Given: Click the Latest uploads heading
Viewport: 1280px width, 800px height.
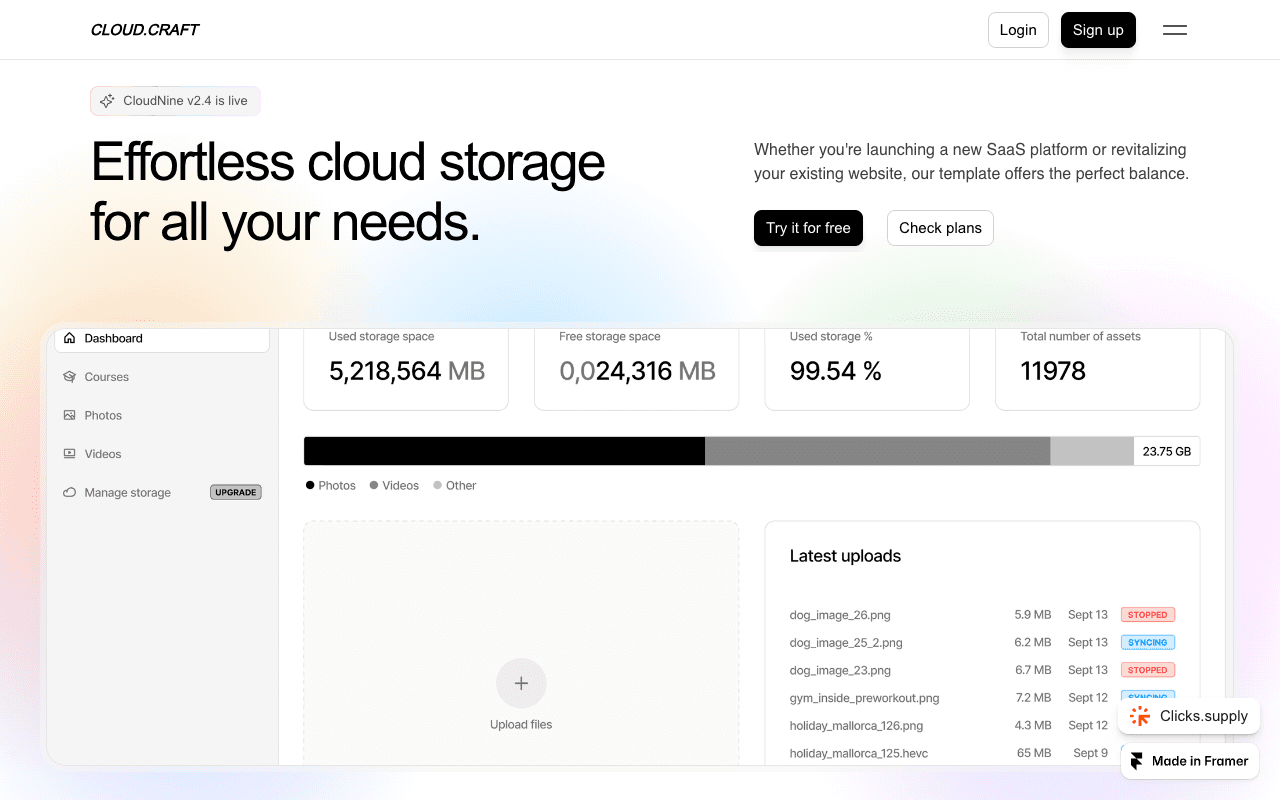Looking at the screenshot, I should click(845, 556).
